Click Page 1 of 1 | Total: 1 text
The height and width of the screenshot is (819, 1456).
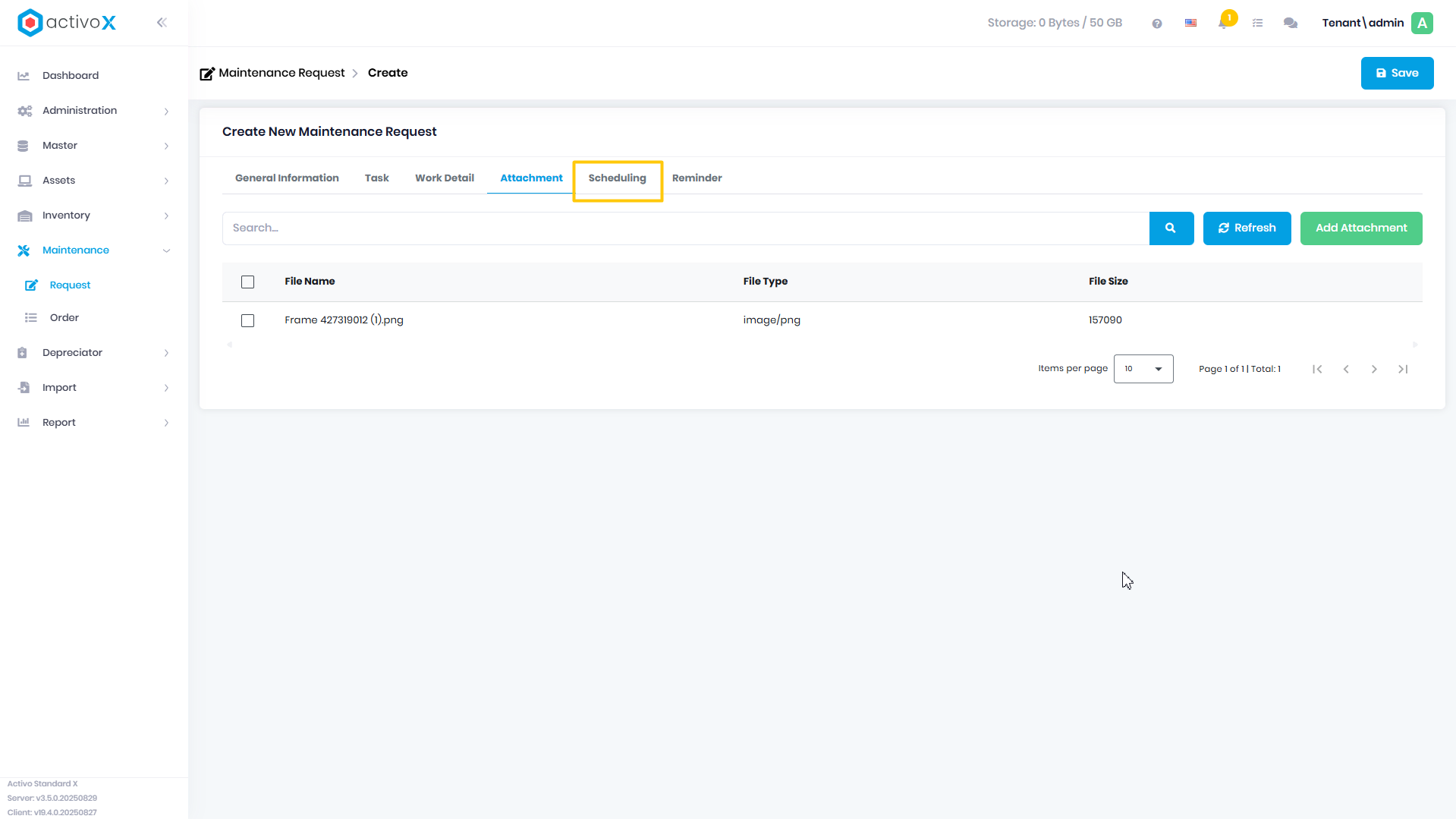tap(1240, 369)
